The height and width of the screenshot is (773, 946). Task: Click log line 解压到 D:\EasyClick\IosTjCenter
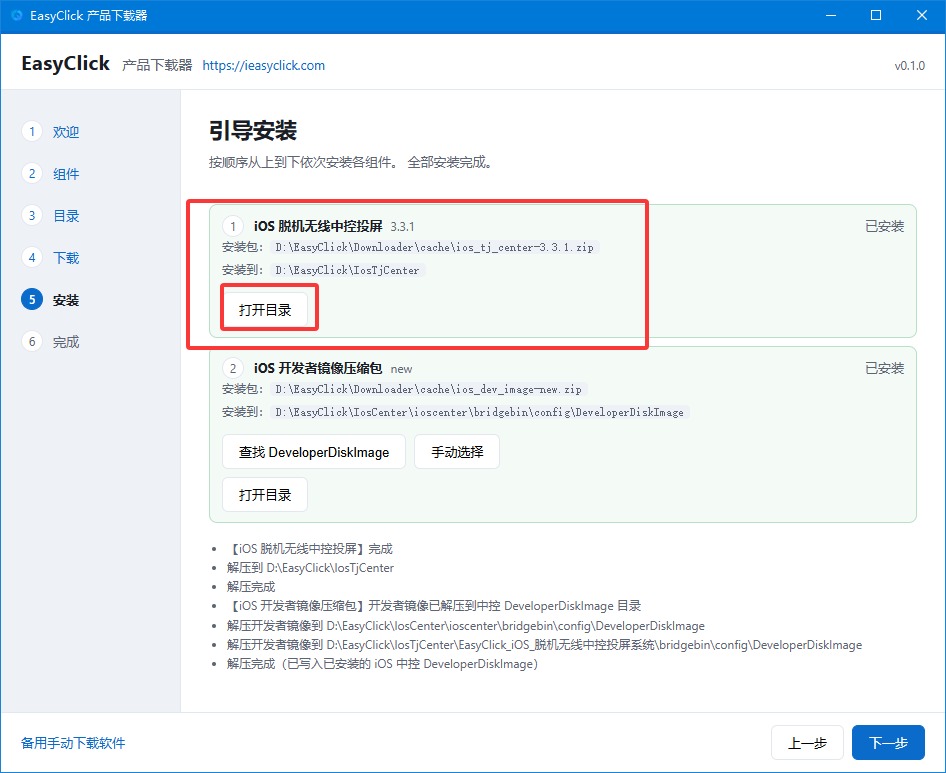click(310, 568)
